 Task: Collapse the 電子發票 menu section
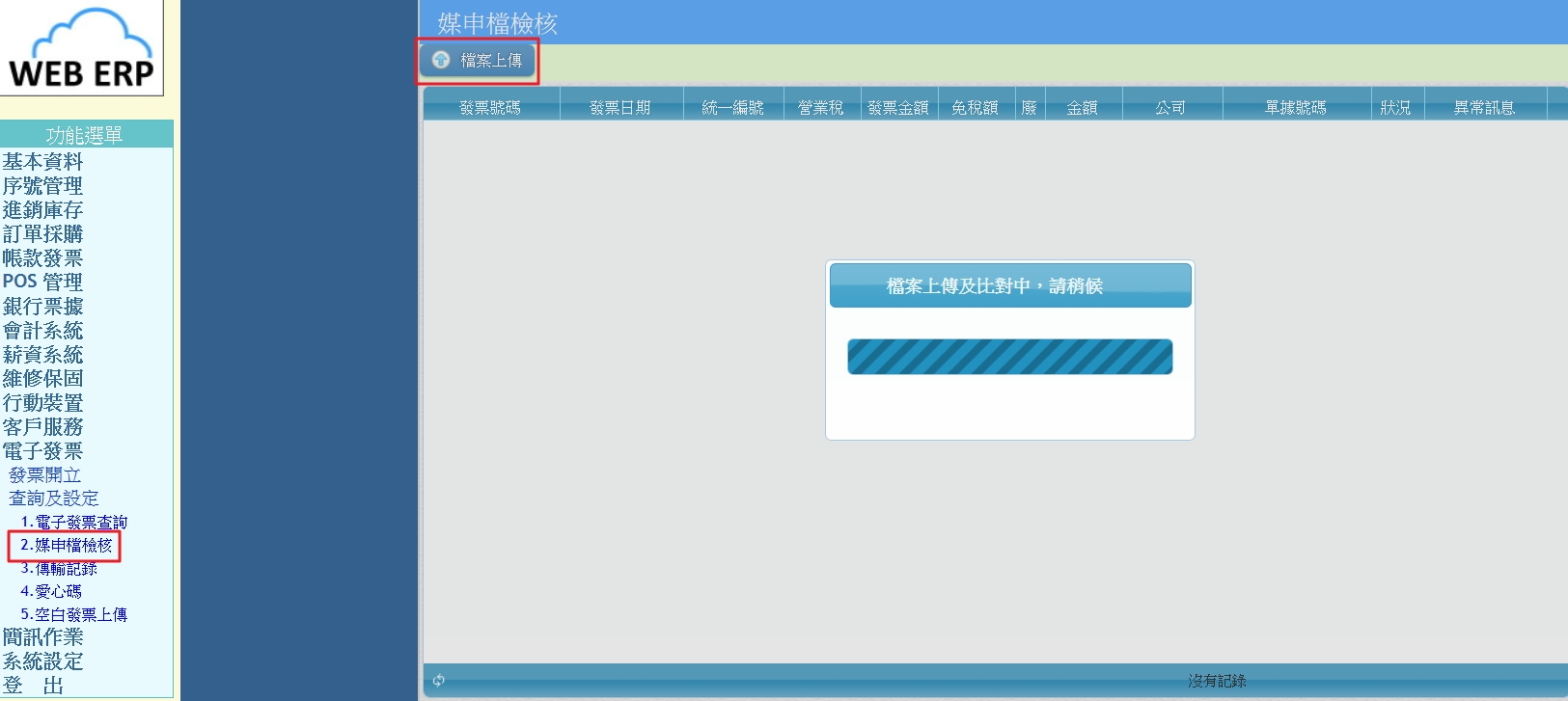click(42, 451)
